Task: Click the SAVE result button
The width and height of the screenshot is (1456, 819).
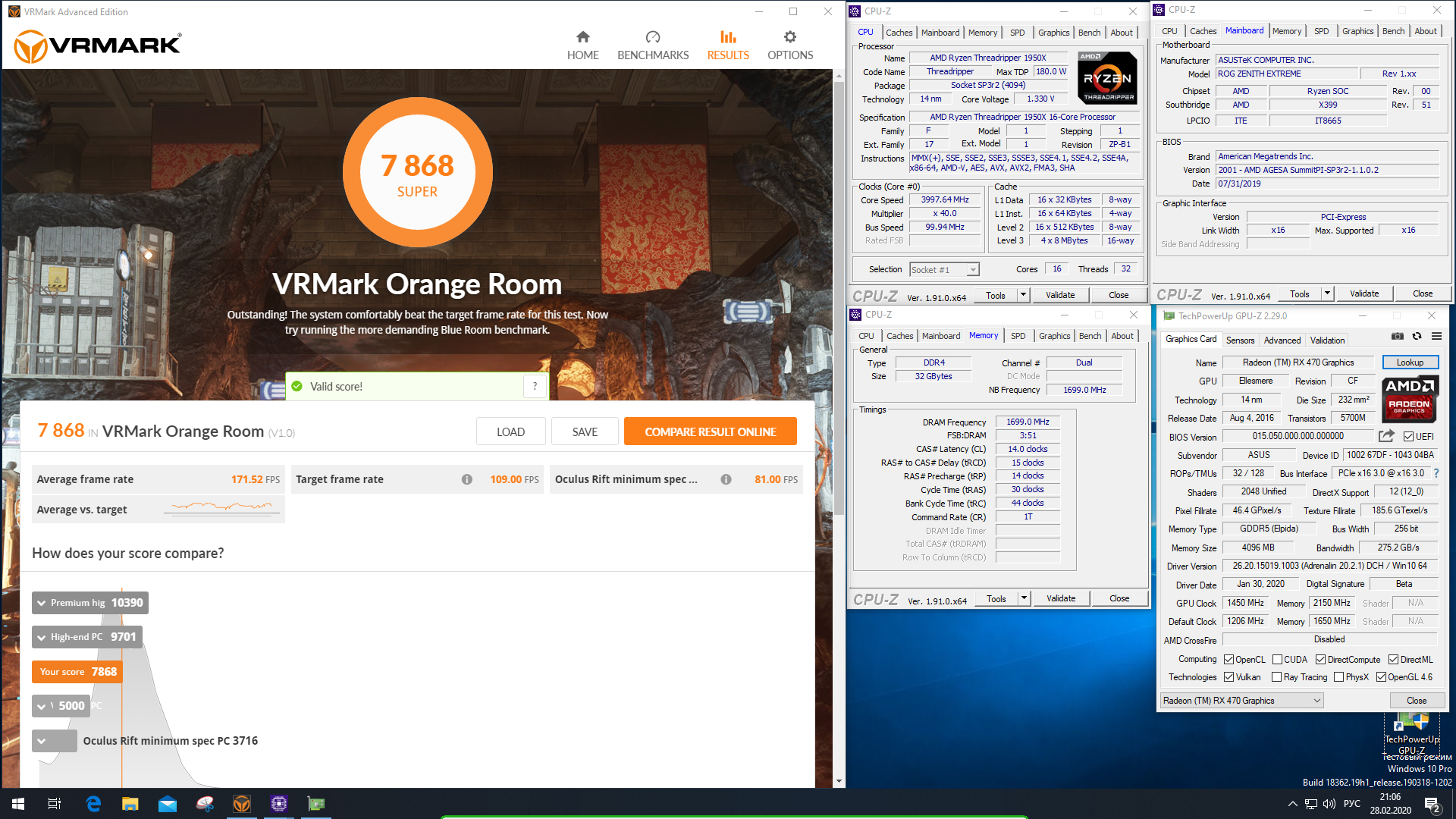Action: pyautogui.click(x=585, y=431)
